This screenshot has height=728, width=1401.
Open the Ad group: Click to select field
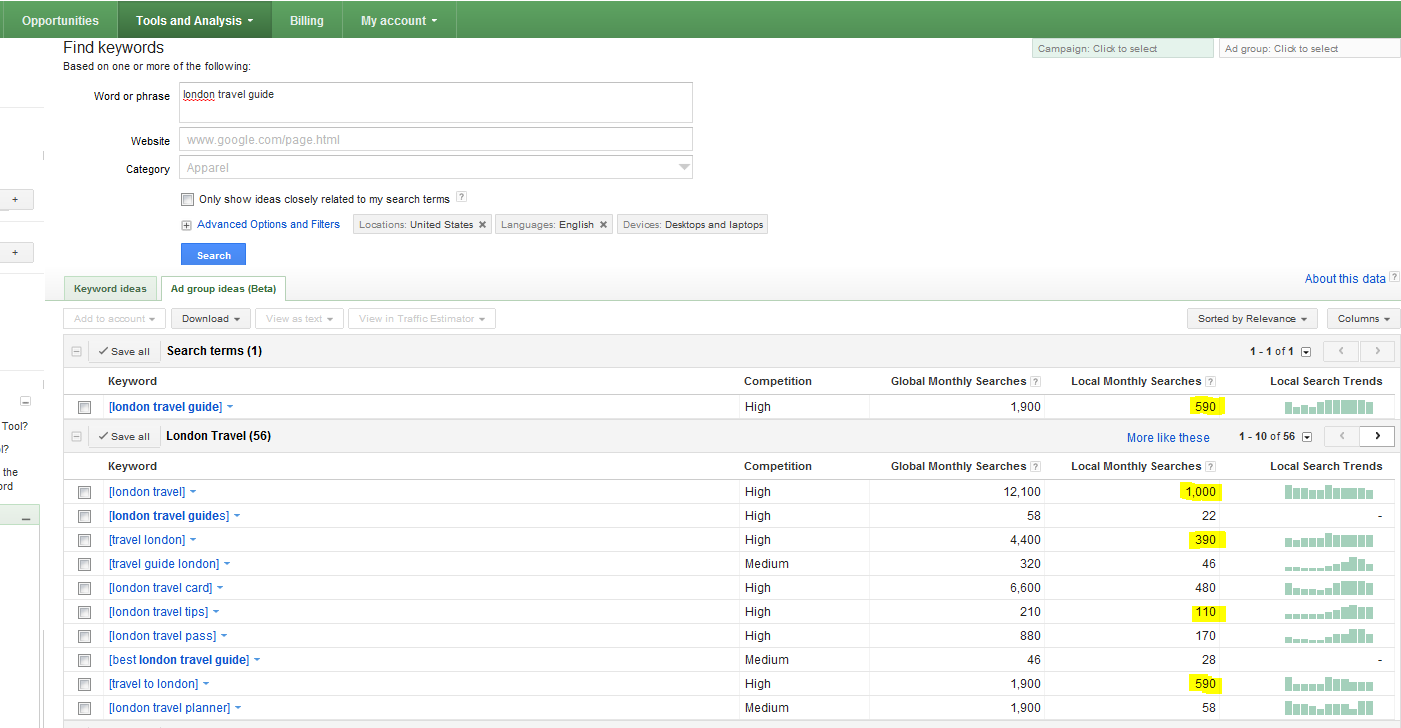point(1309,48)
